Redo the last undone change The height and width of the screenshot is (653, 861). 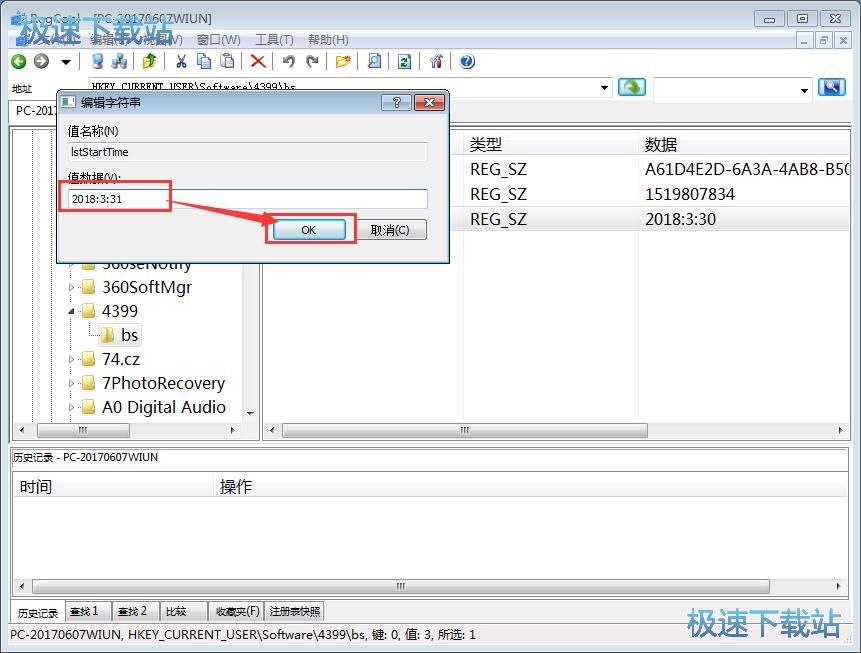click(x=312, y=62)
